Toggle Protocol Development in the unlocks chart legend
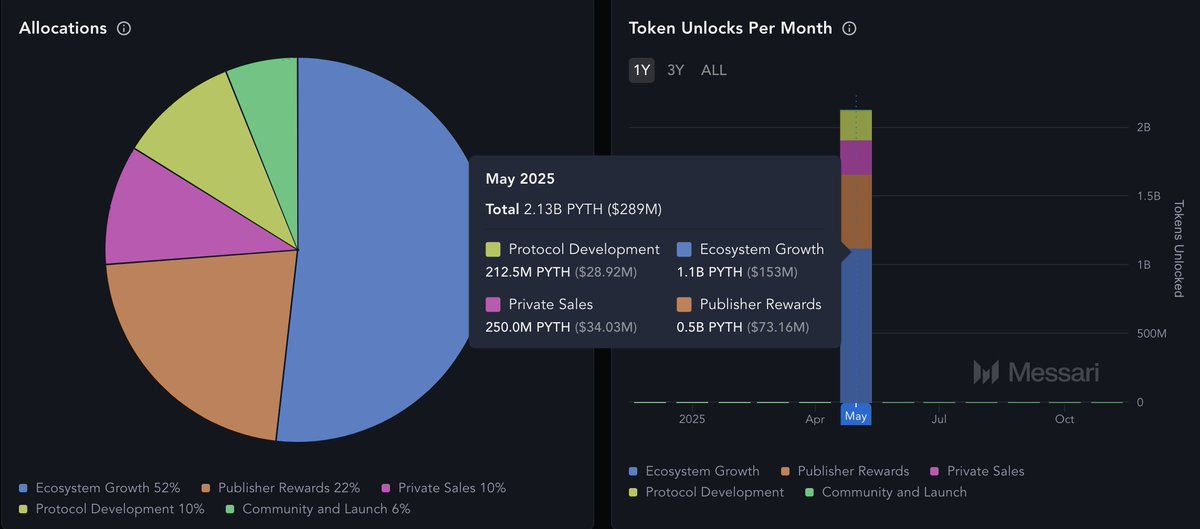1200x529 pixels. pos(706,492)
